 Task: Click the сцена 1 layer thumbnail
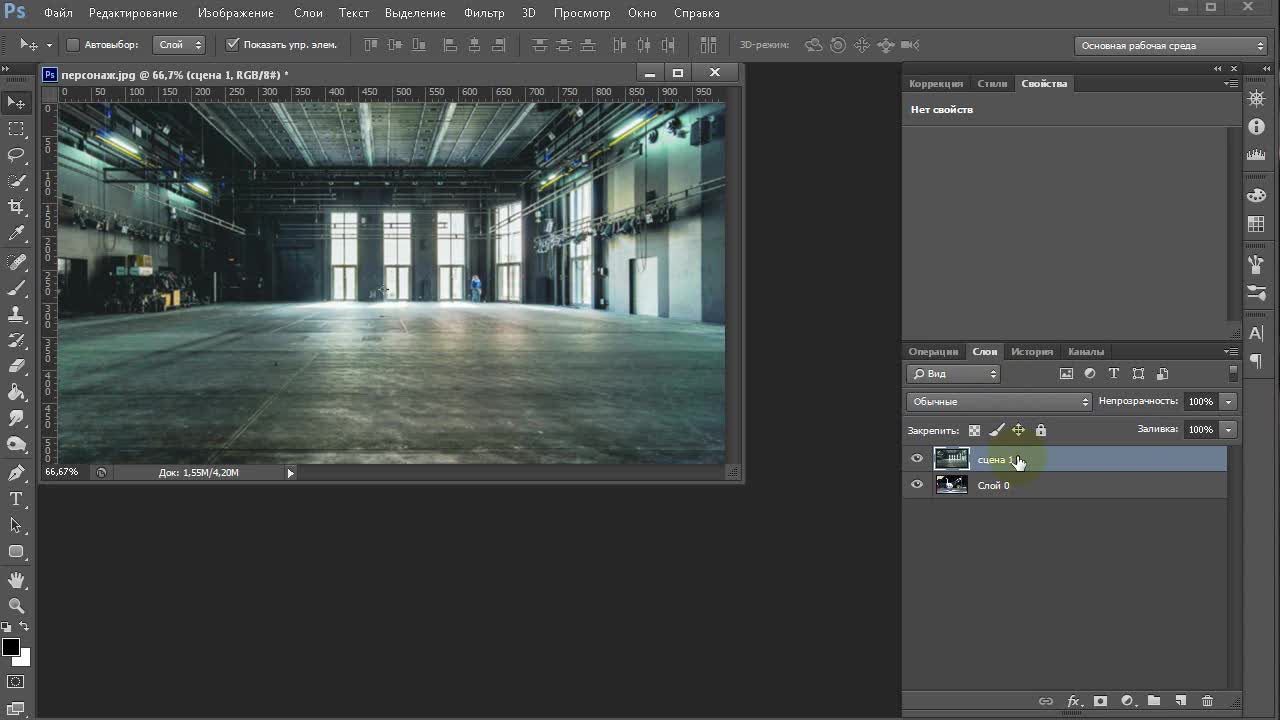(951, 459)
